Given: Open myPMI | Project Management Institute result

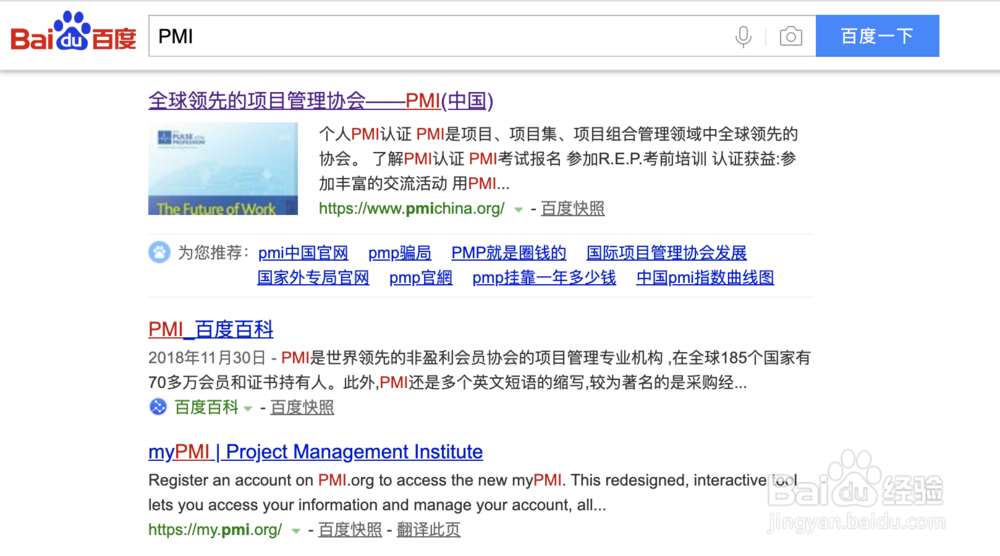Looking at the screenshot, I should [315, 451].
